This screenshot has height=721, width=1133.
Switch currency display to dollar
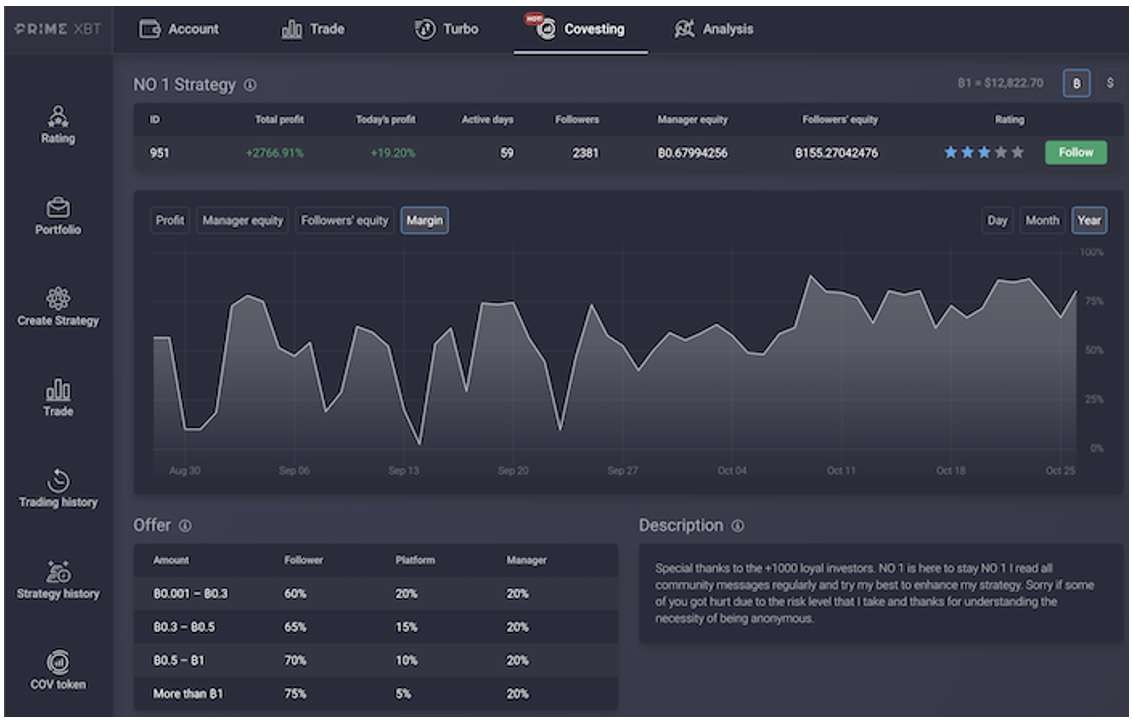[1110, 83]
